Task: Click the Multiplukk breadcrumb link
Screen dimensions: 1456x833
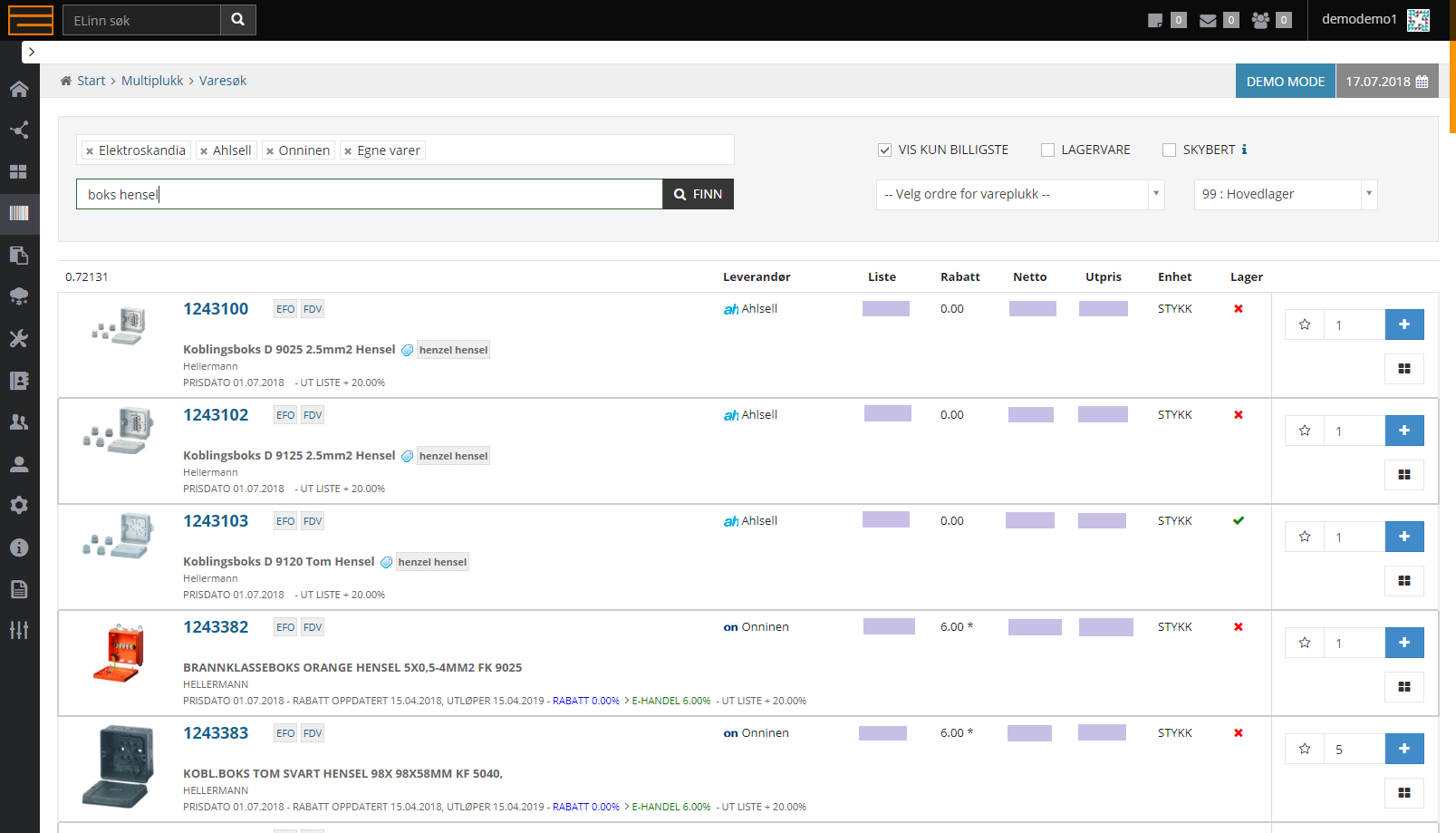Action: [152, 81]
